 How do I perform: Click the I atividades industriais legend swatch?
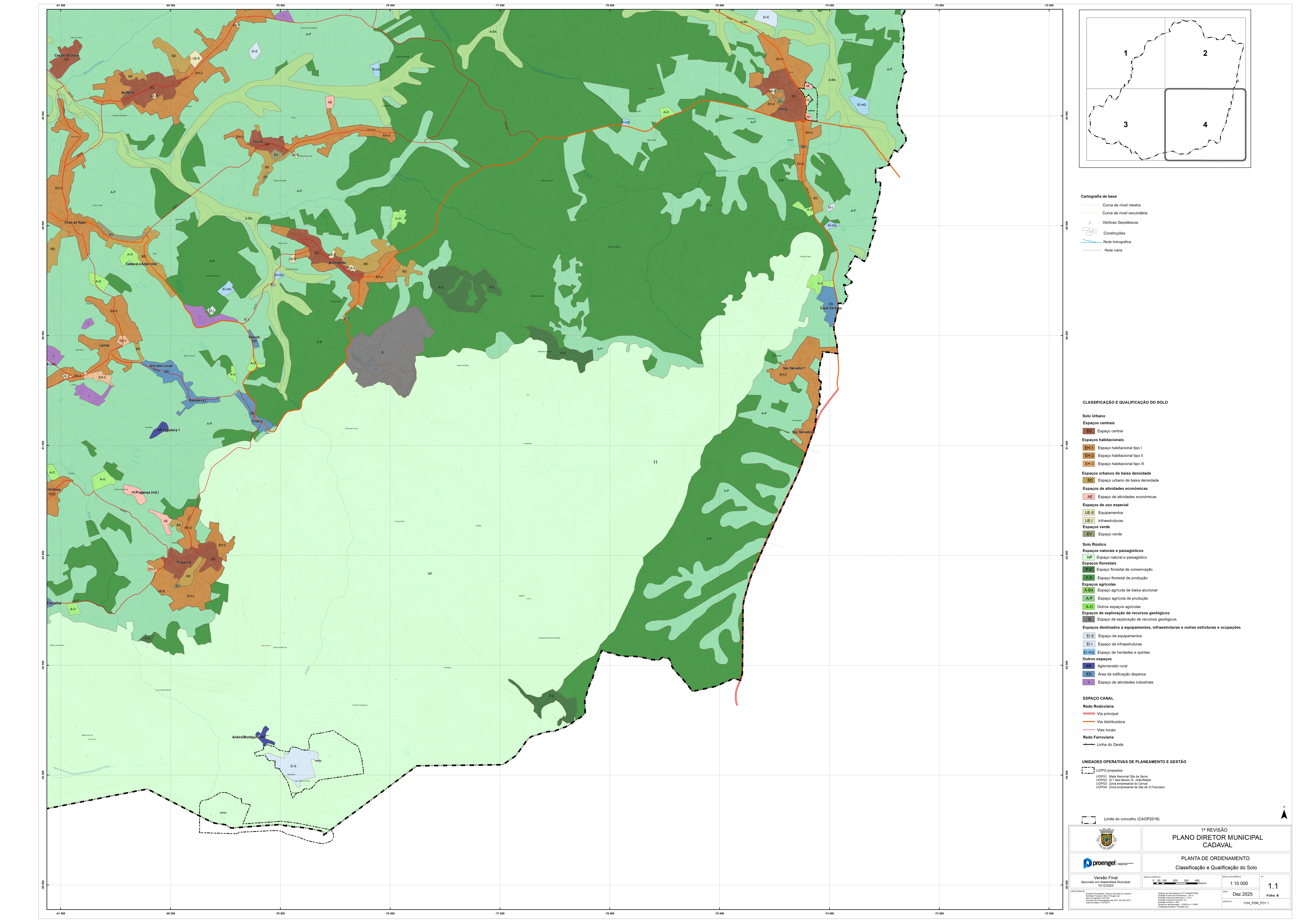1089,682
